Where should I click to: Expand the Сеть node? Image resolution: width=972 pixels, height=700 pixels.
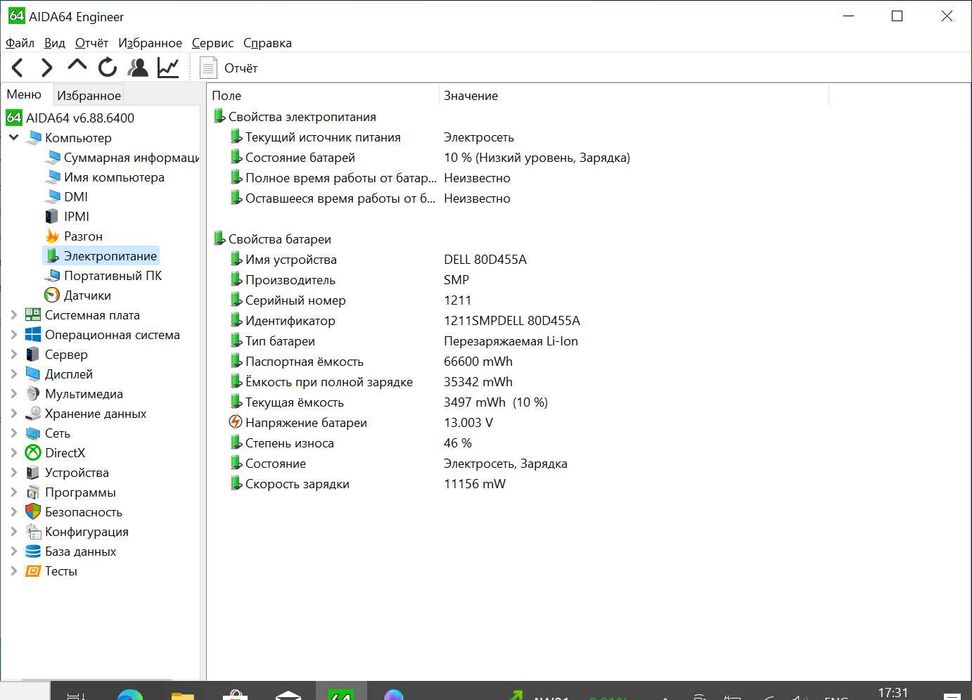tap(14, 433)
